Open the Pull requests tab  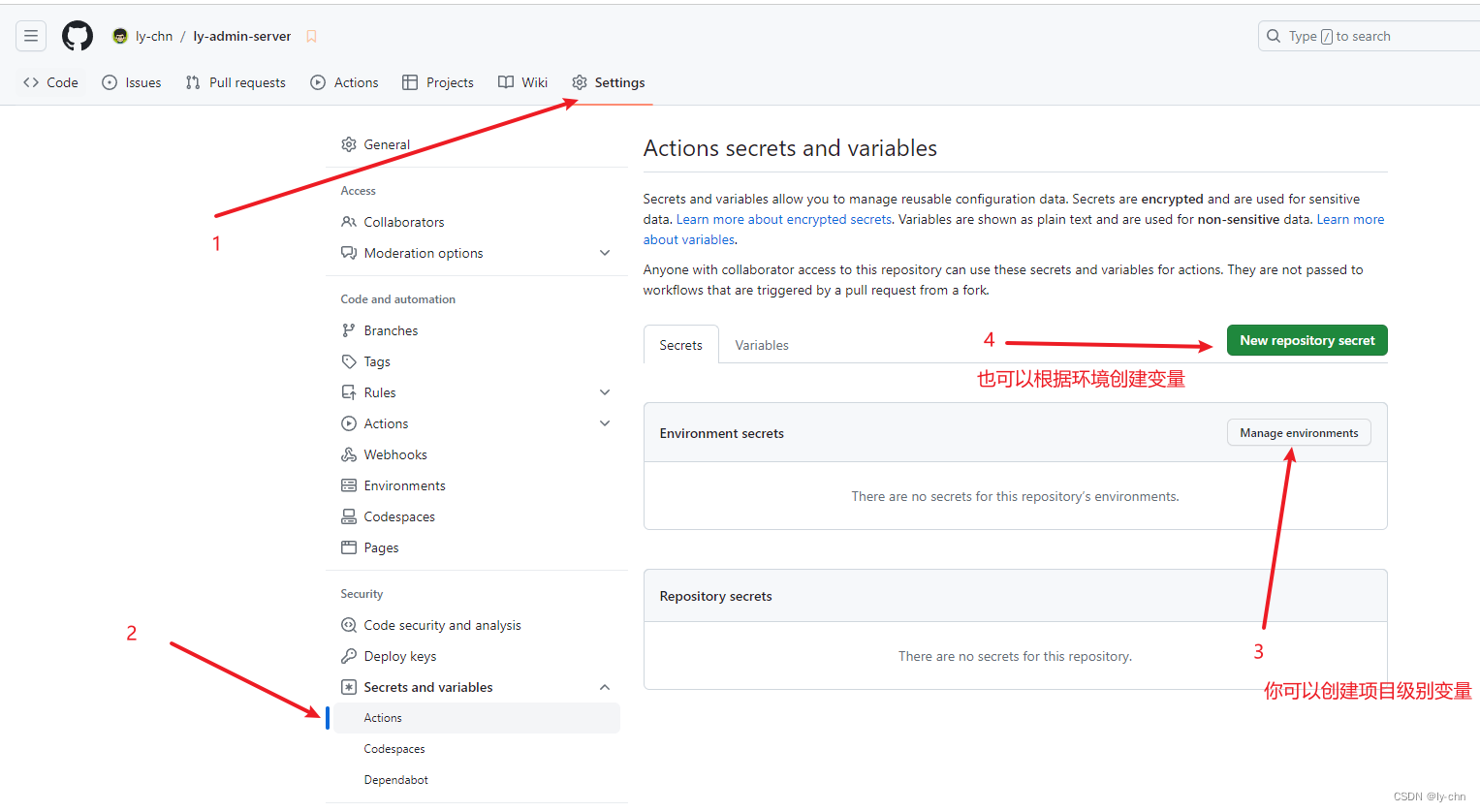236,82
